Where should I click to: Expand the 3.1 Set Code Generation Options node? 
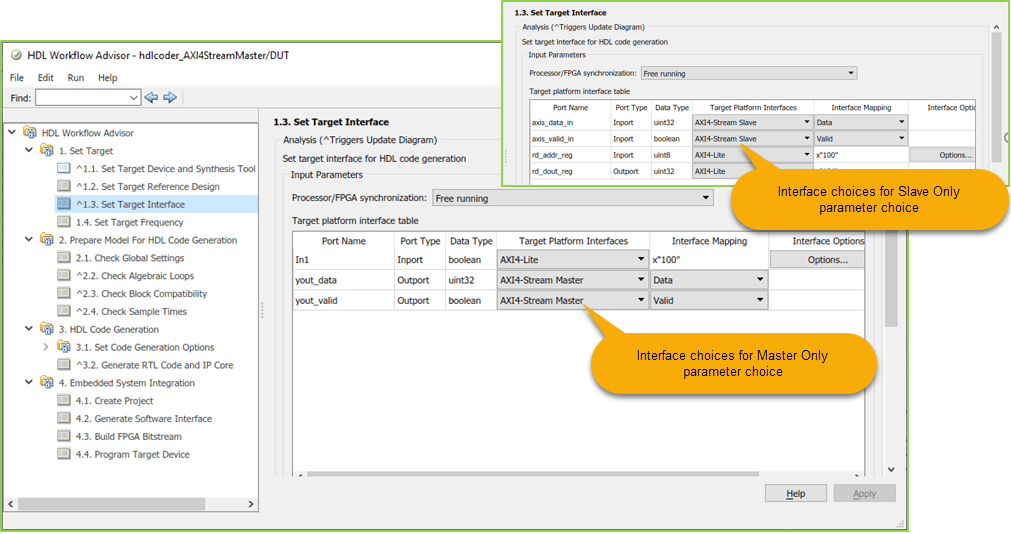point(46,347)
